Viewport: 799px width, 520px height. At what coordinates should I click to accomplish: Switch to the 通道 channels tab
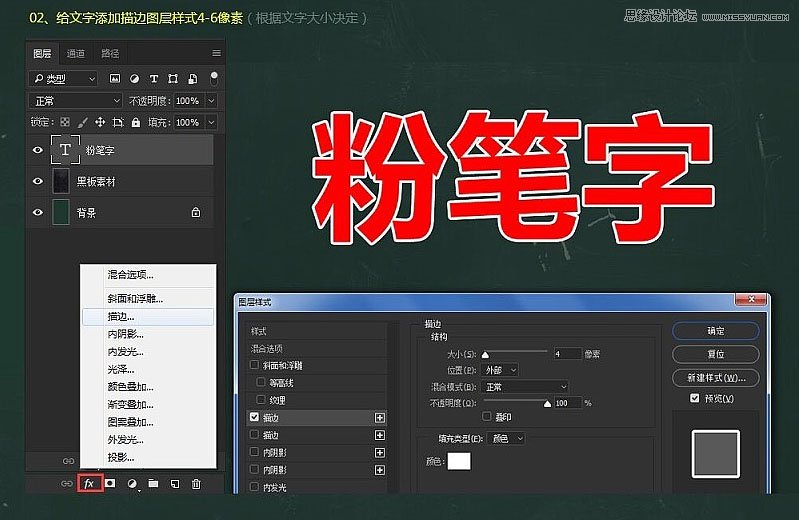[x=76, y=53]
